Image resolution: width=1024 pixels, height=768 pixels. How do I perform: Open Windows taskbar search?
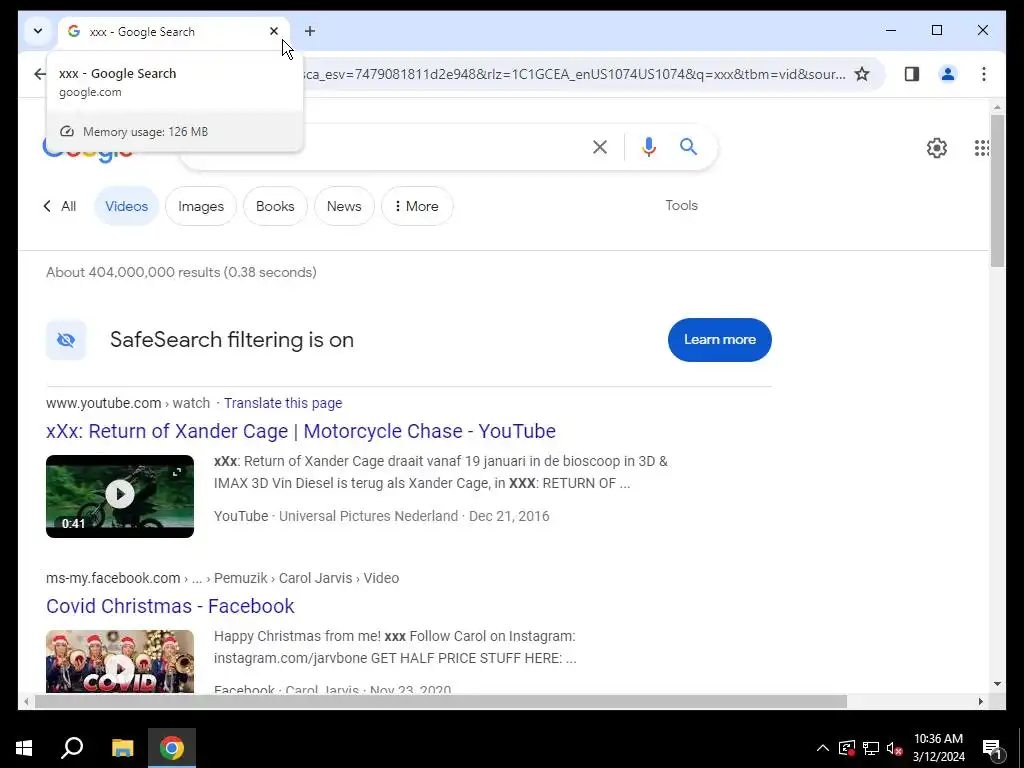click(x=72, y=748)
